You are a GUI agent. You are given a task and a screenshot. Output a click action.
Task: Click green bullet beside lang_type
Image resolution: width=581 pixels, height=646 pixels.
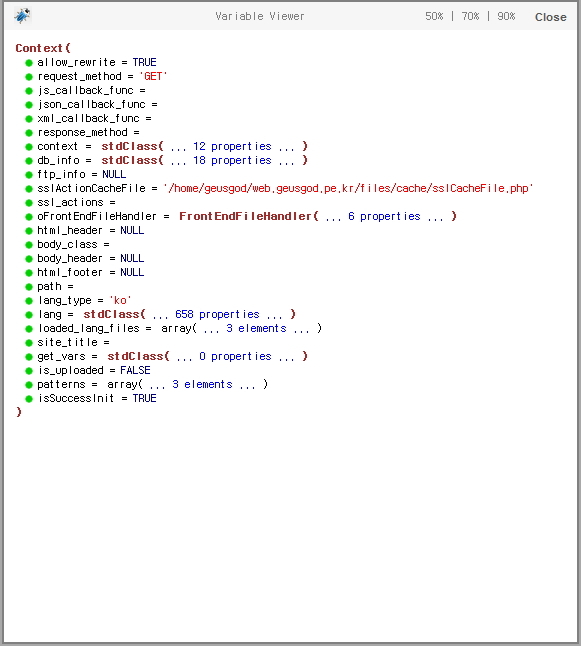point(29,301)
